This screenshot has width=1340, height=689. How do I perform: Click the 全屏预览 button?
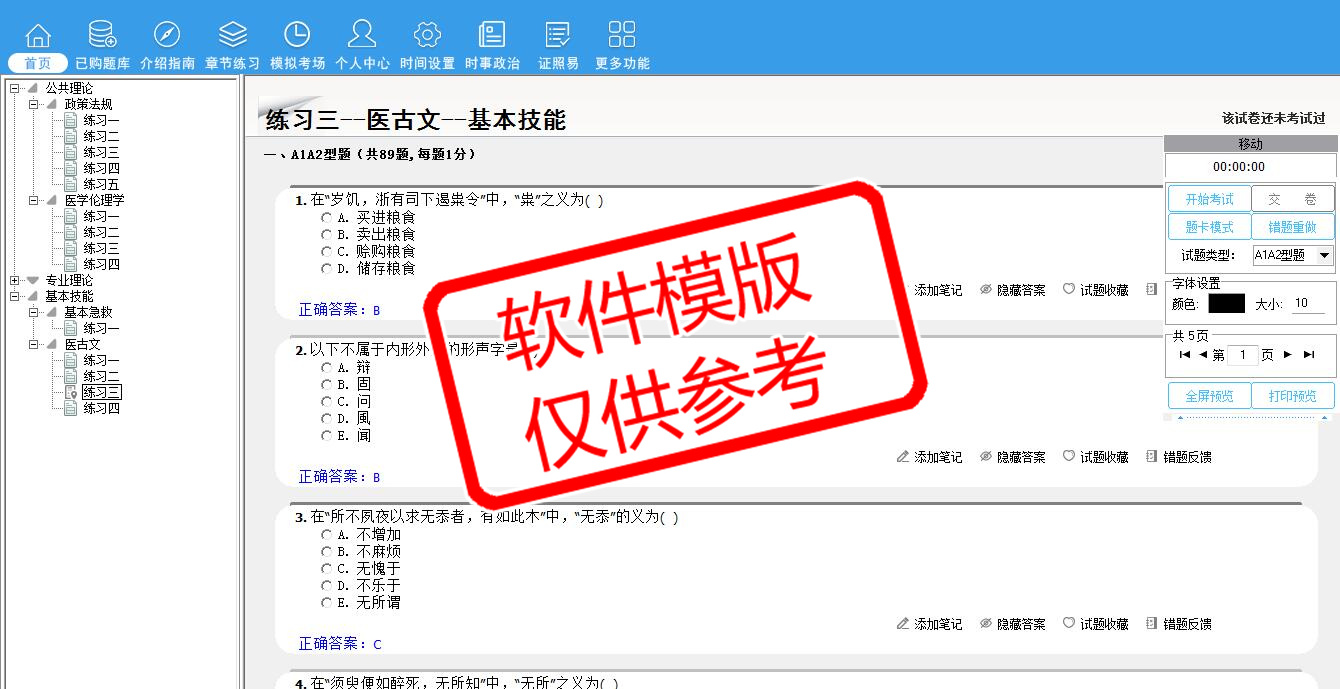coord(1209,396)
